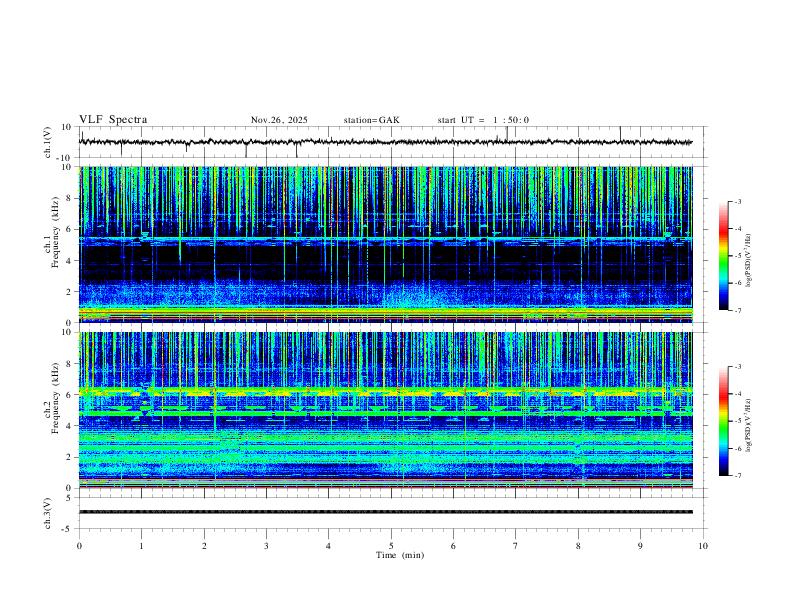This screenshot has height=612, width=792.
Task: Click the upper color bar's "log(PSD)" label
Action: pyautogui.click(x=749, y=261)
